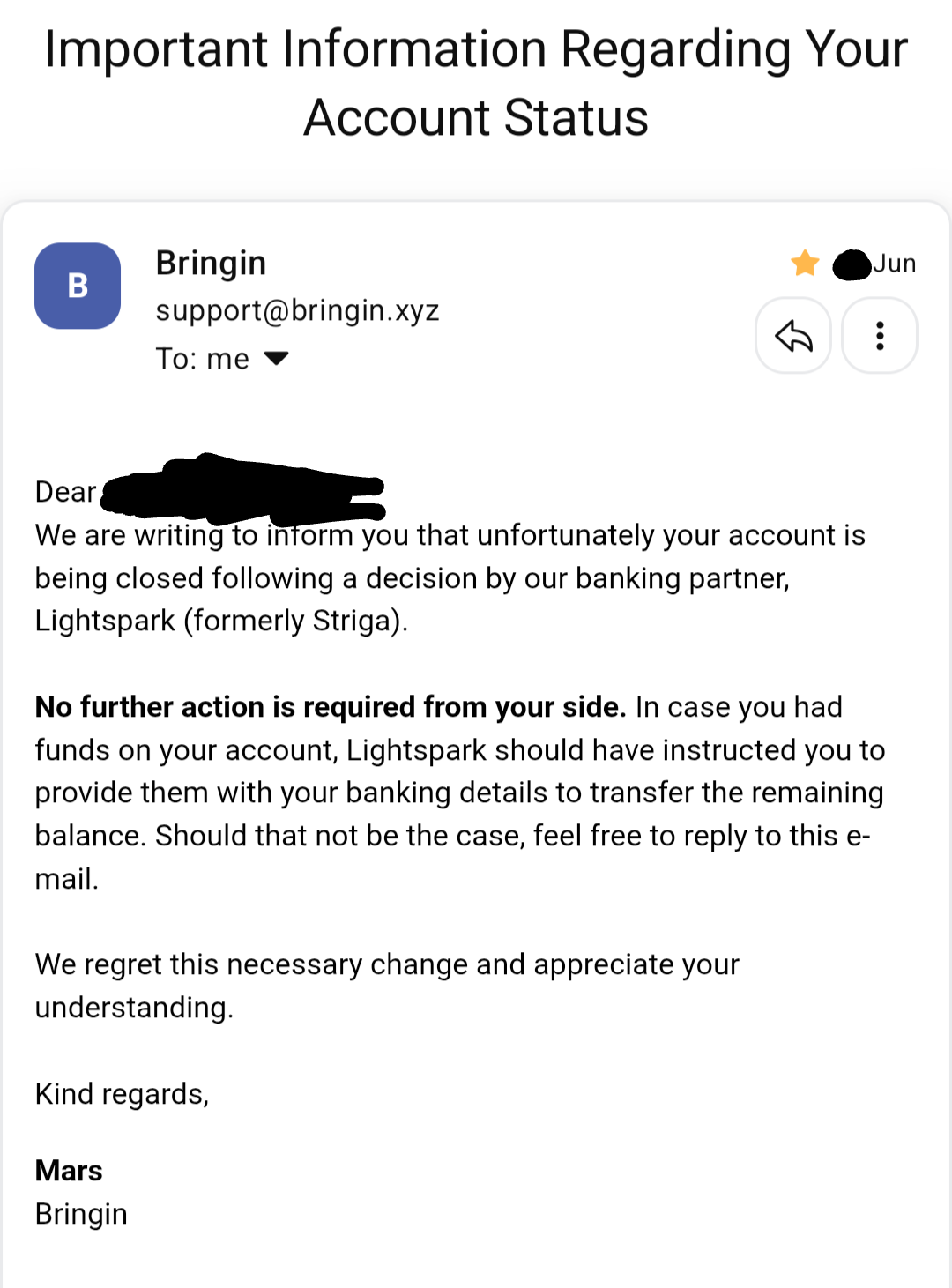Tap the blacked-out day beside Jun
Screen dimensions: 952x1288
click(852, 264)
